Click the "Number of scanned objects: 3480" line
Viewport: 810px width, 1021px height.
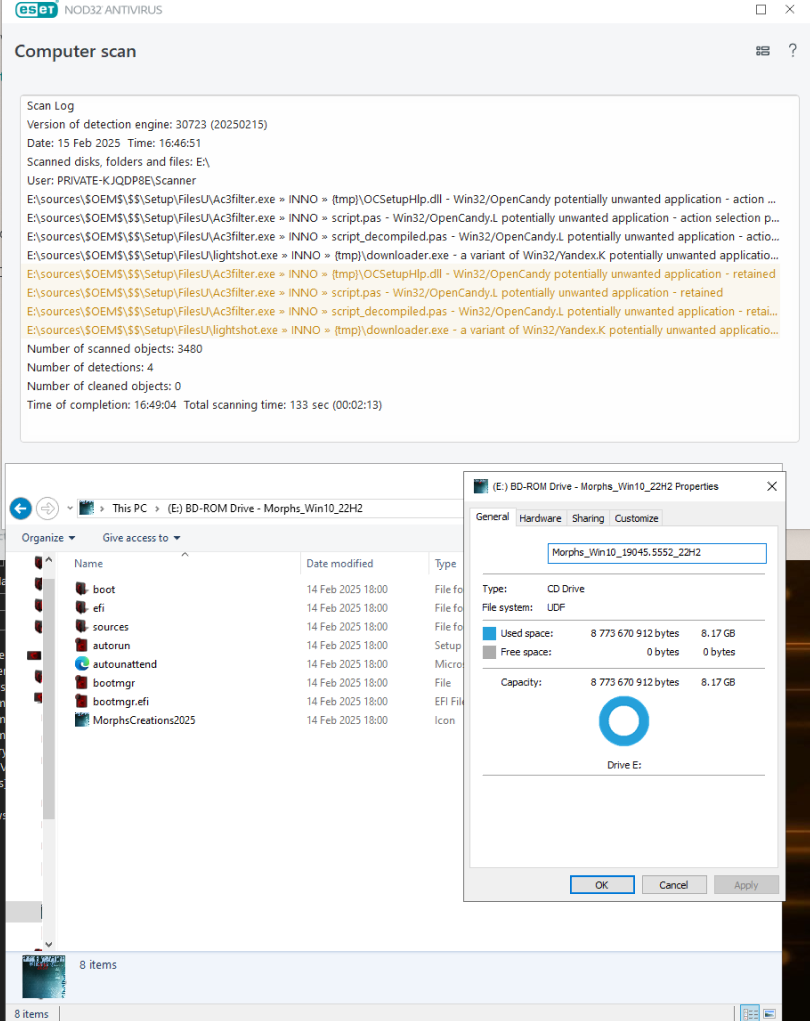coord(115,349)
